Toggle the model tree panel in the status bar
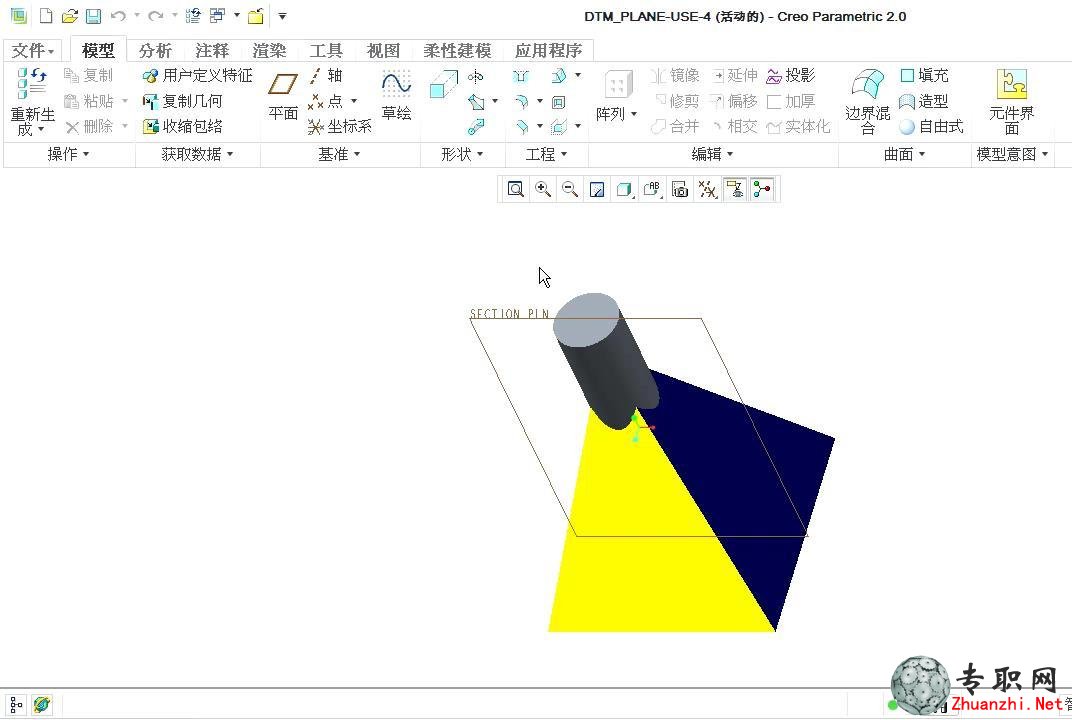This screenshot has width=1072, height=720. pyautogui.click(x=16, y=704)
